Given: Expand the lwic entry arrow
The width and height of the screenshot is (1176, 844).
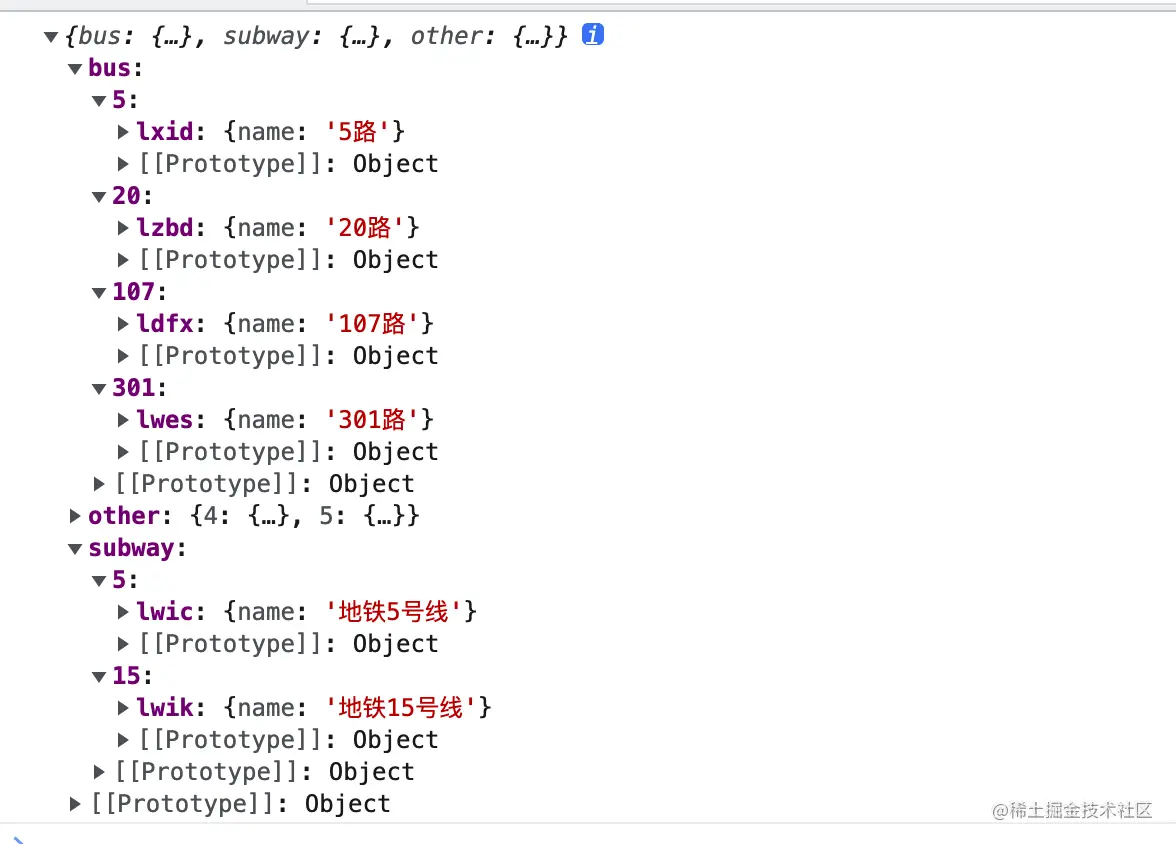Looking at the screenshot, I should click(123, 611).
